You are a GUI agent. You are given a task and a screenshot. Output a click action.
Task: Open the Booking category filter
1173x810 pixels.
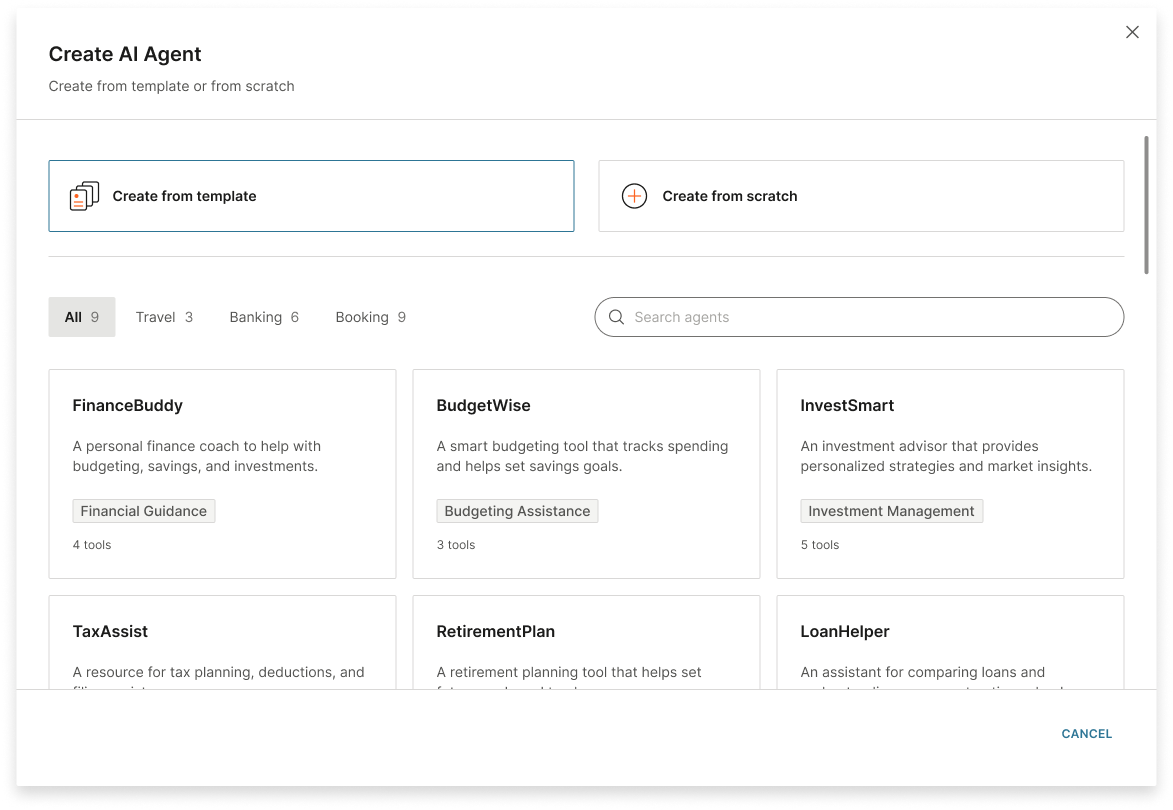tap(370, 317)
